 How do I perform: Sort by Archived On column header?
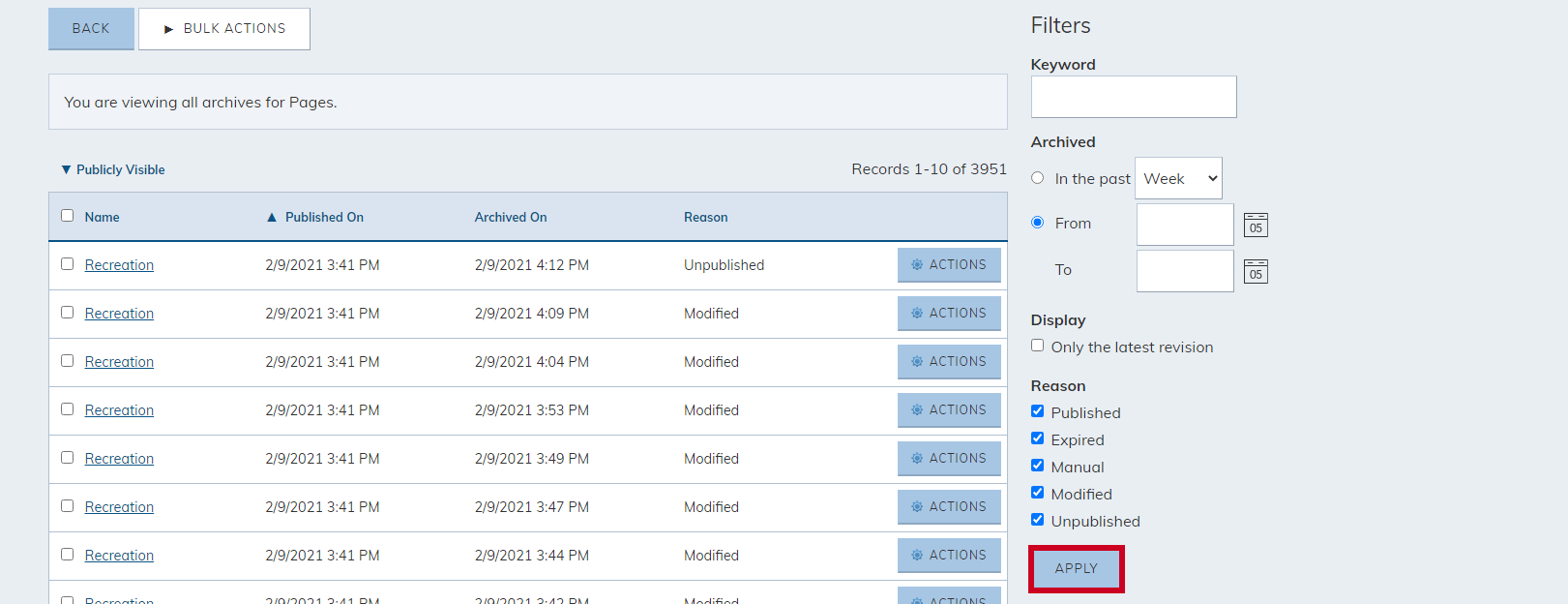(x=511, y=218)
